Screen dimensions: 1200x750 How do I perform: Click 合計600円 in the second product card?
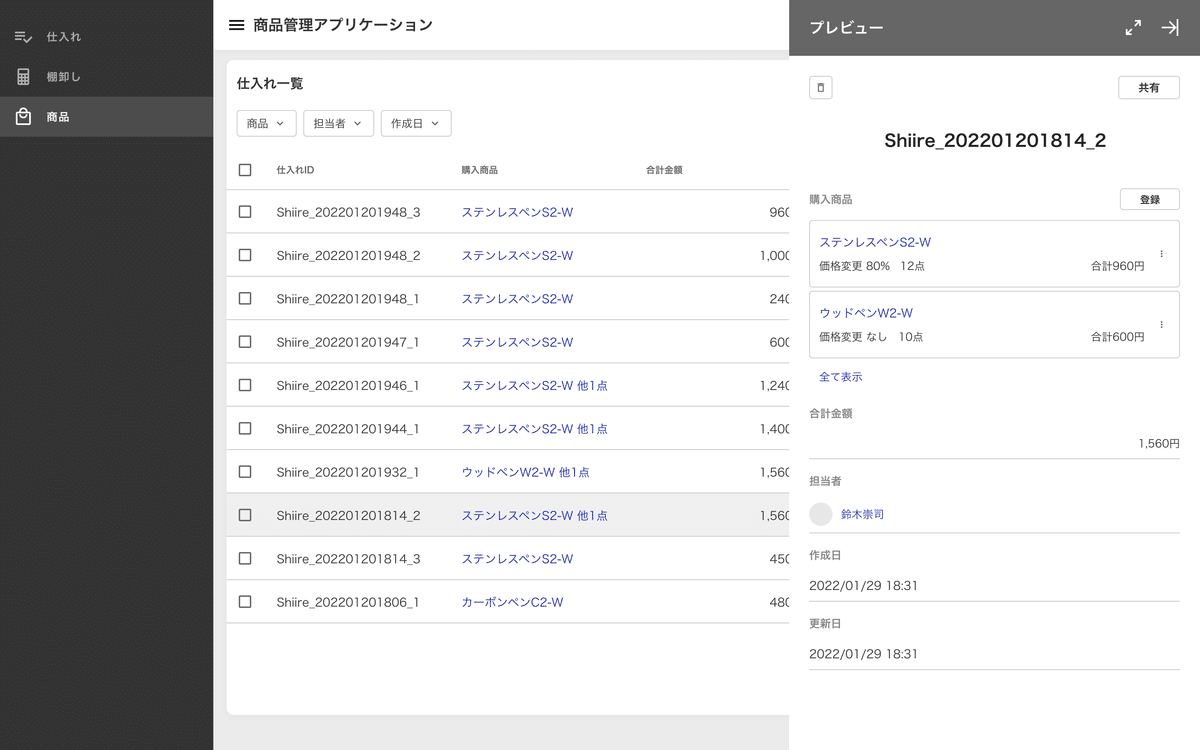tap(1117, 337)
